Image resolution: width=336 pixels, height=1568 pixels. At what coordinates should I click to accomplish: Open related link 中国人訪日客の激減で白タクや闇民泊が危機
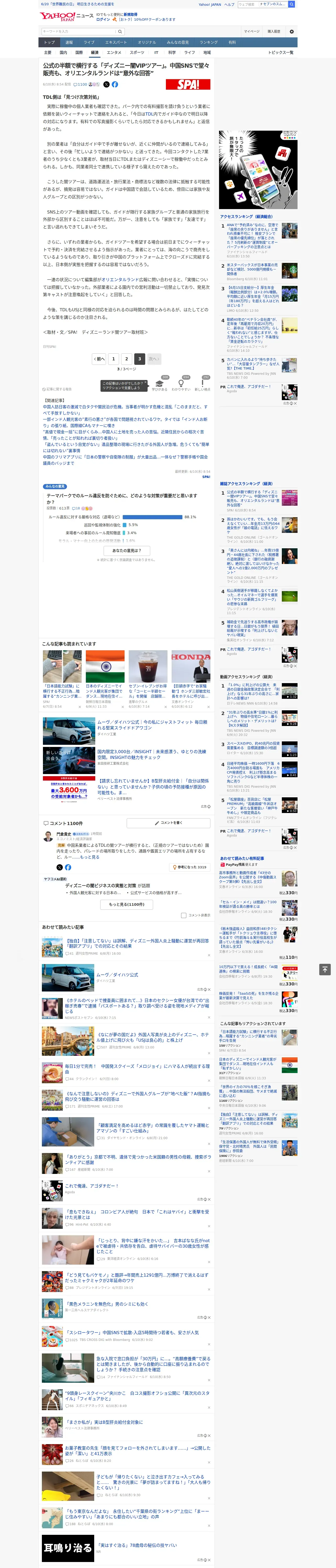pyautogui.click(x=125, y=410)
